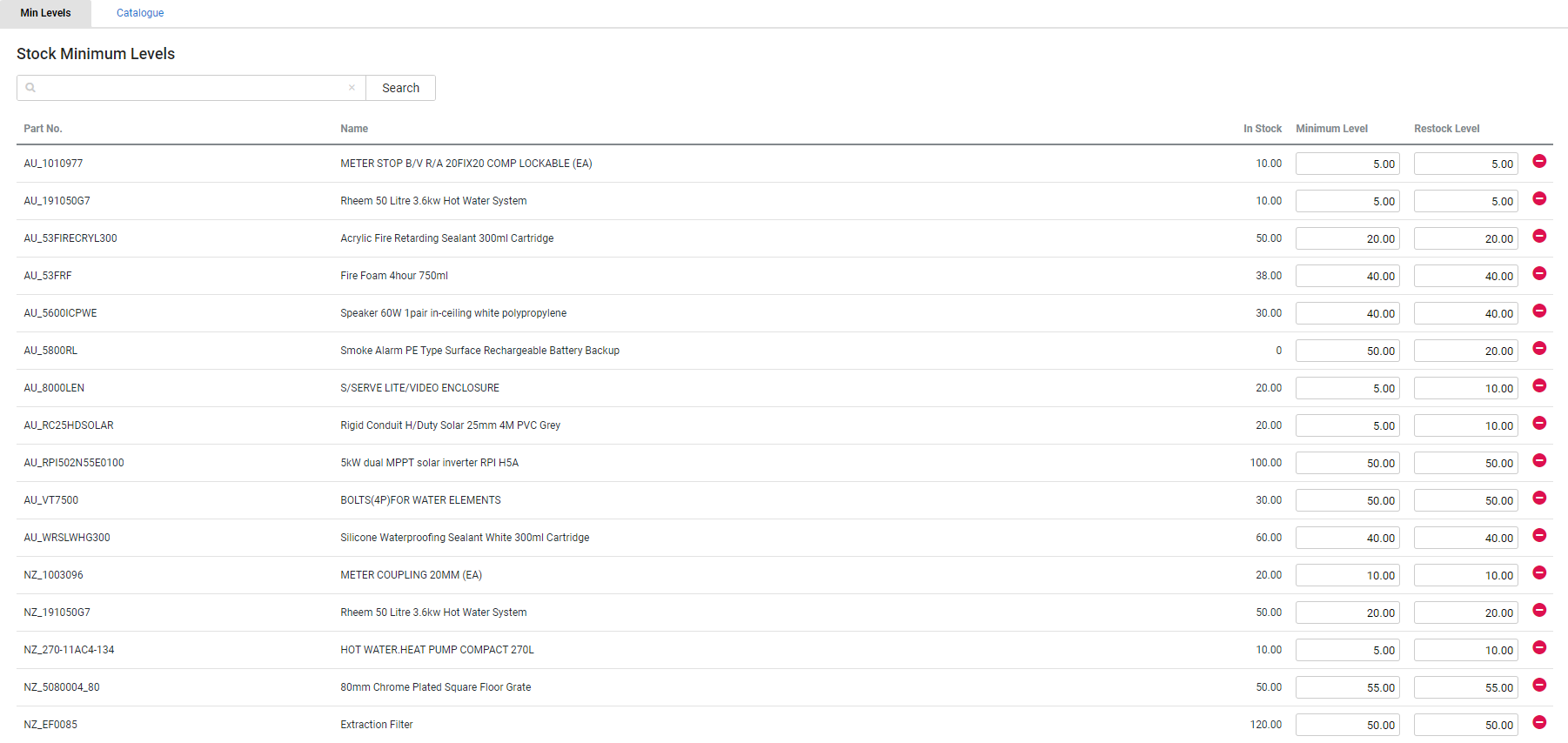This screenshot has height=743, width=1568.
Task: Edit Restock Level for AU_53FIRECRYL300
Action: point(1465,238)
